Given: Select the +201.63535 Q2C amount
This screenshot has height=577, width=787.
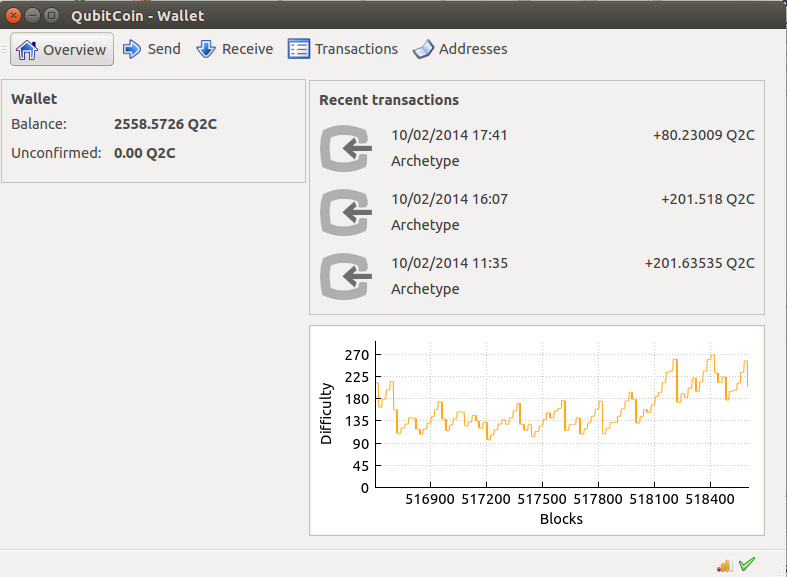Looking at the screenshot, I should 700,263.
